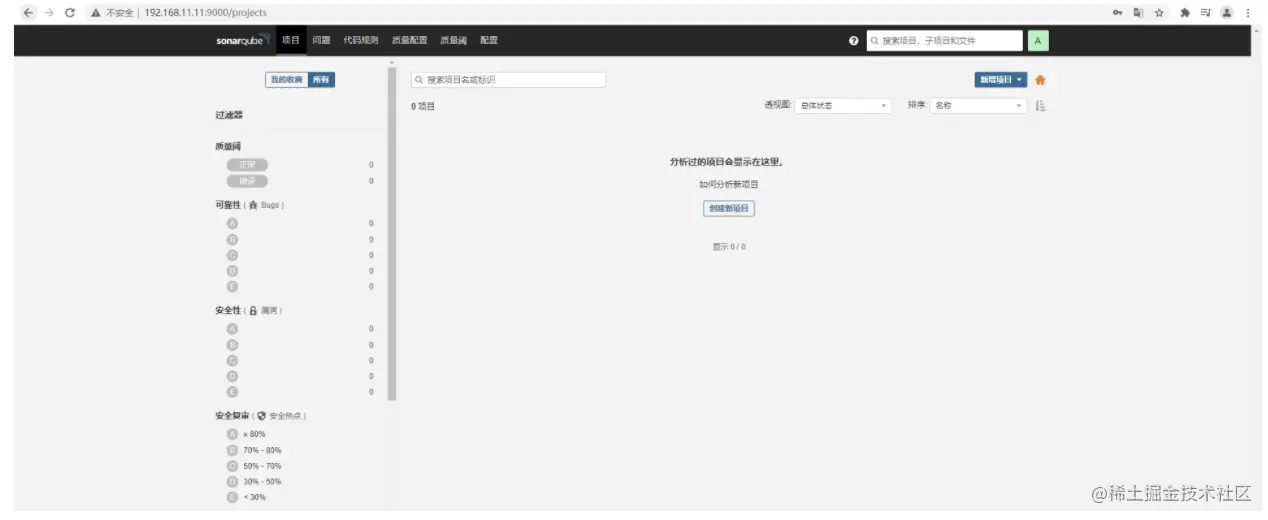Open the 排序 sort-by dropdown

(979, 105)
